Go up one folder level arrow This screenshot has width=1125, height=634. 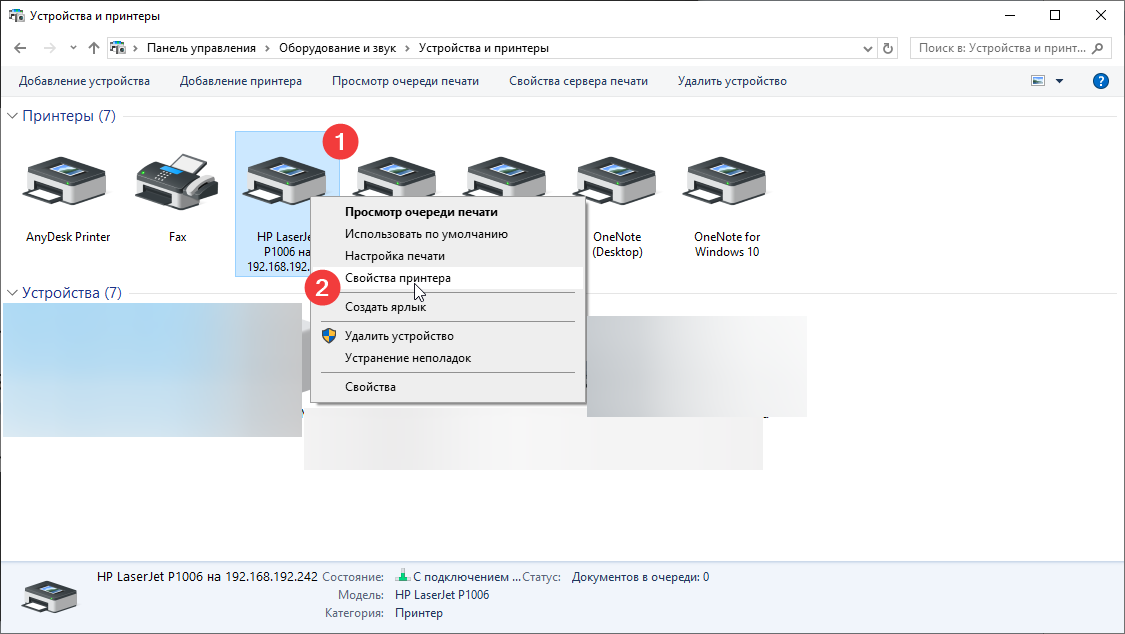tap(94, 48)
